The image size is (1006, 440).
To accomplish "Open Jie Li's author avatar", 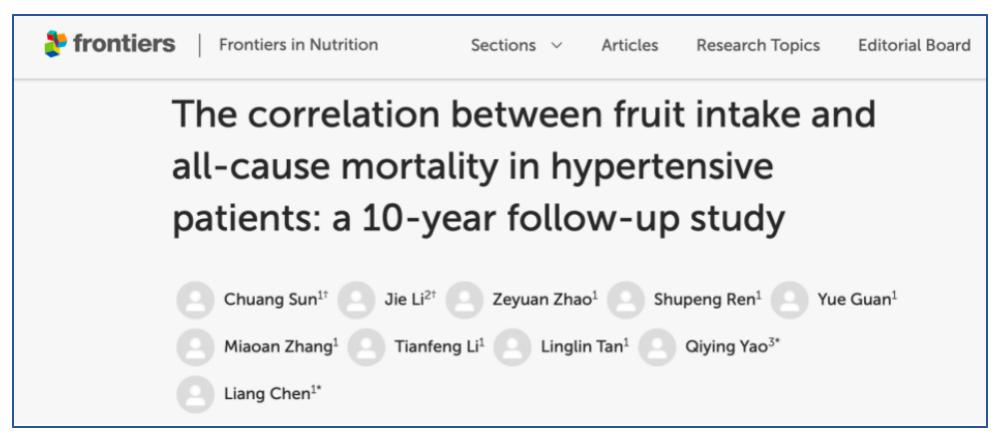I will pyautogui.click(x=356, y=300).
